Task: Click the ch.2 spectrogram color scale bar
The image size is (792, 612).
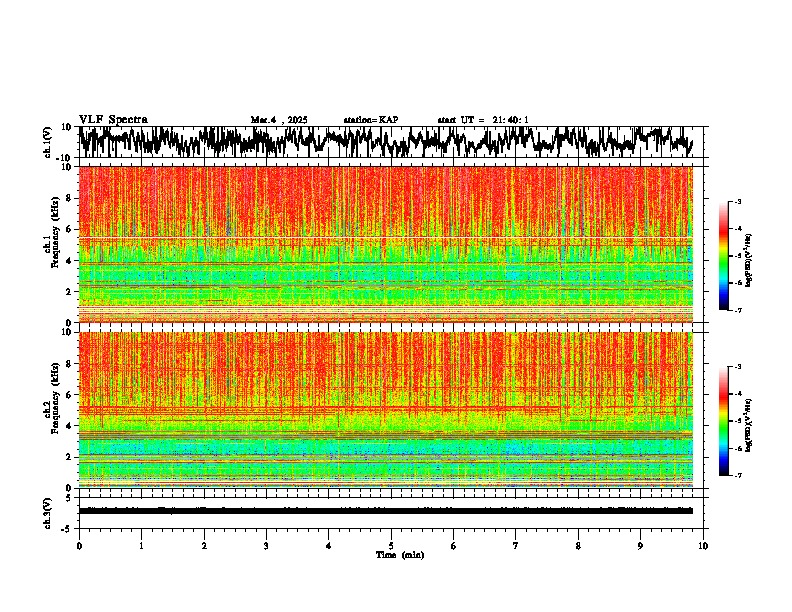Action: click(724, 421)
